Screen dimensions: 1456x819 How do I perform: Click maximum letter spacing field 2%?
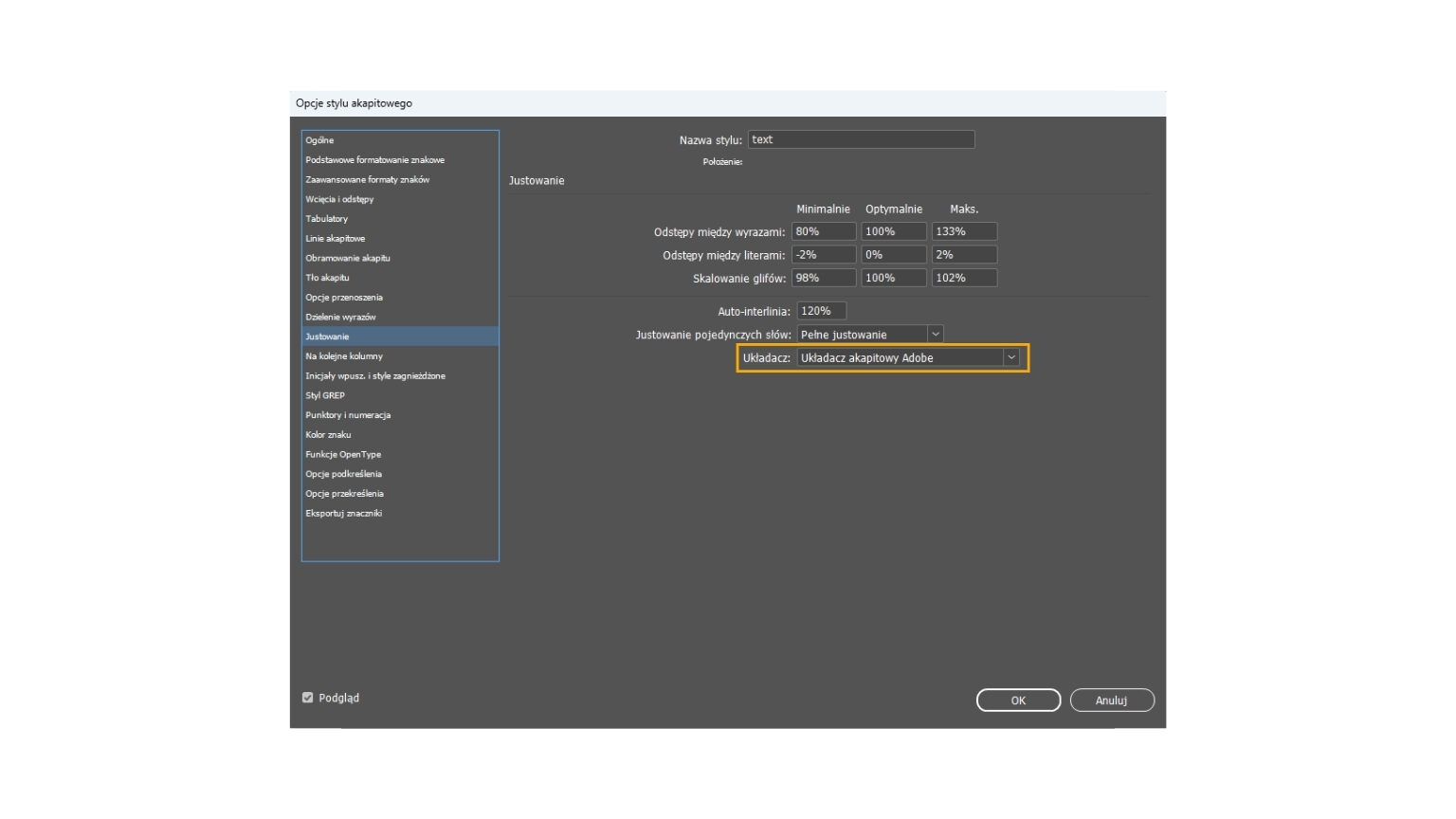[964, 254]
